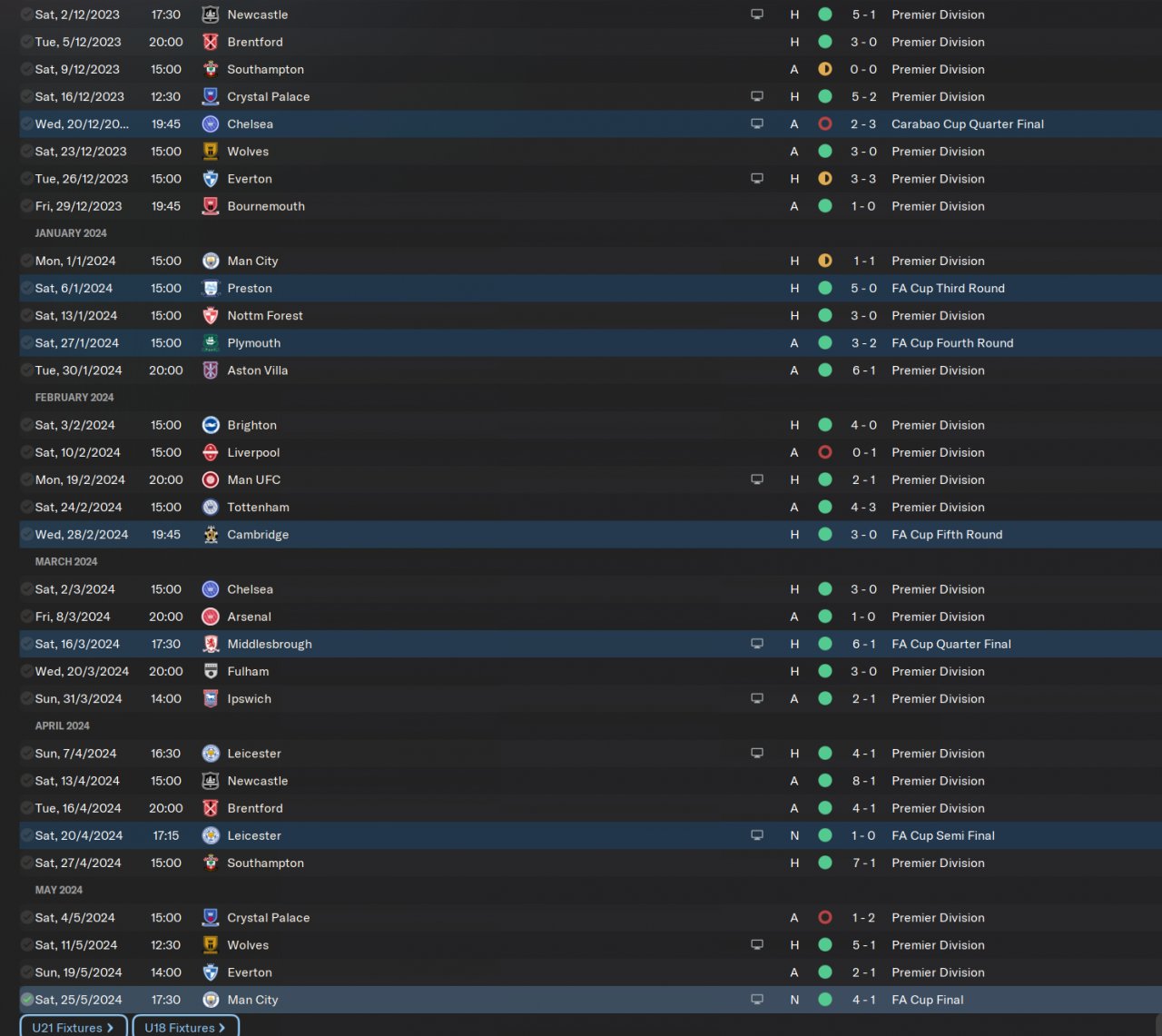The image size is (1162, 1036).
Task: Click the TV icon on the FA Cup Final row
Action: pyautogui.click(x=757, y=1000)
